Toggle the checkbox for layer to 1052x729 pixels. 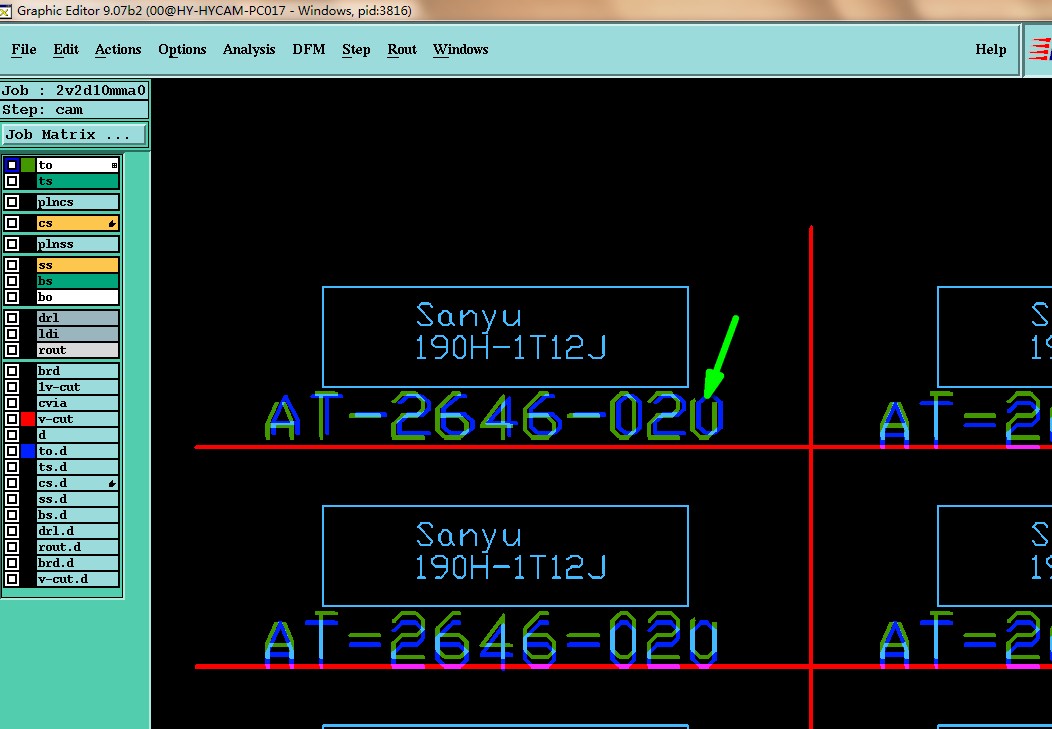11,165
